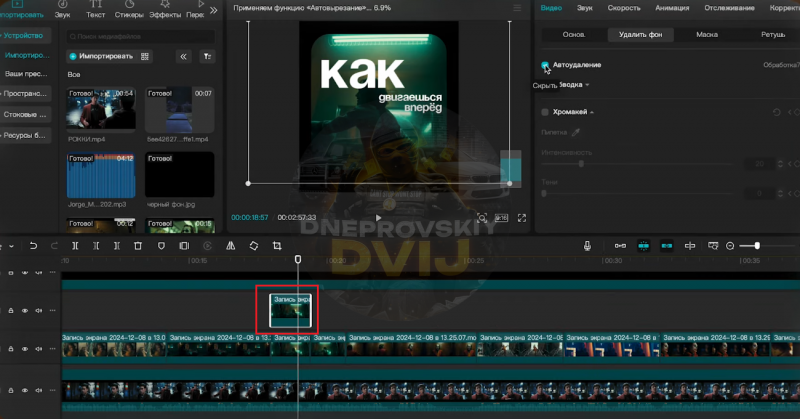Open the Отслеживание tab

pyautogui.click(x=729, y=8)
